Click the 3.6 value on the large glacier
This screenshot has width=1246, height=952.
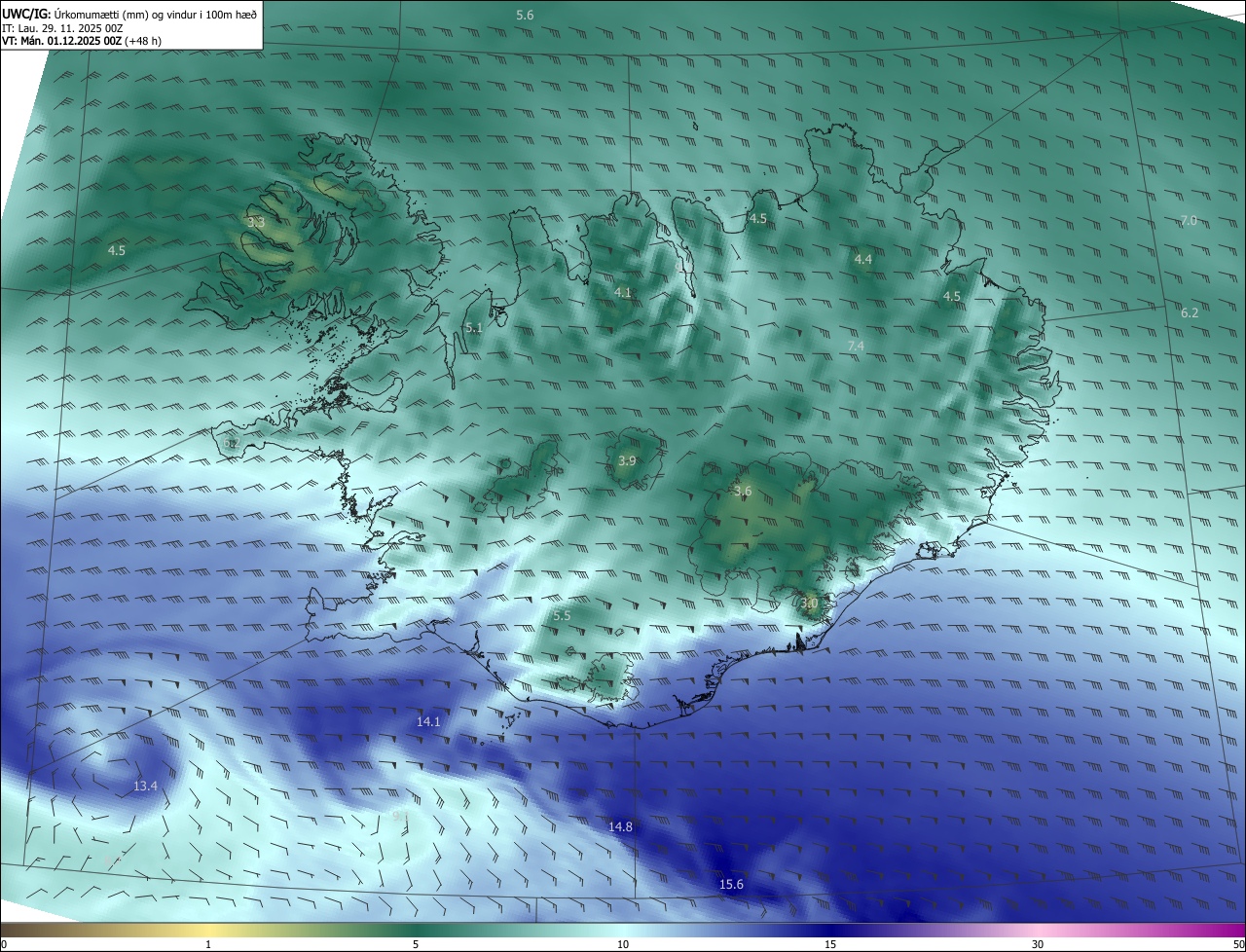[x=743, y=492]
